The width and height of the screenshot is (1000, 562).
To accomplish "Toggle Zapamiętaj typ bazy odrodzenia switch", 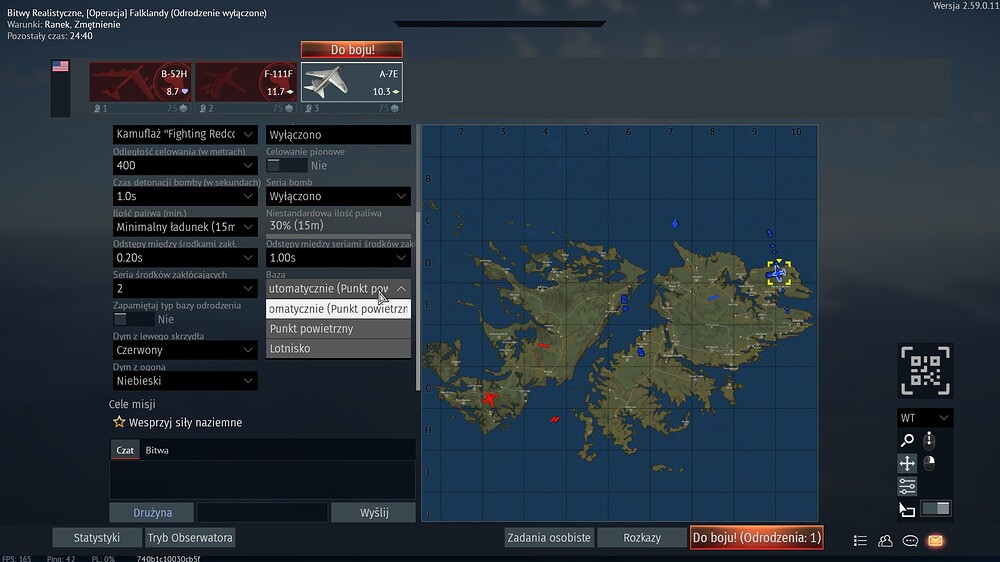I will click(x=133, y=319).
